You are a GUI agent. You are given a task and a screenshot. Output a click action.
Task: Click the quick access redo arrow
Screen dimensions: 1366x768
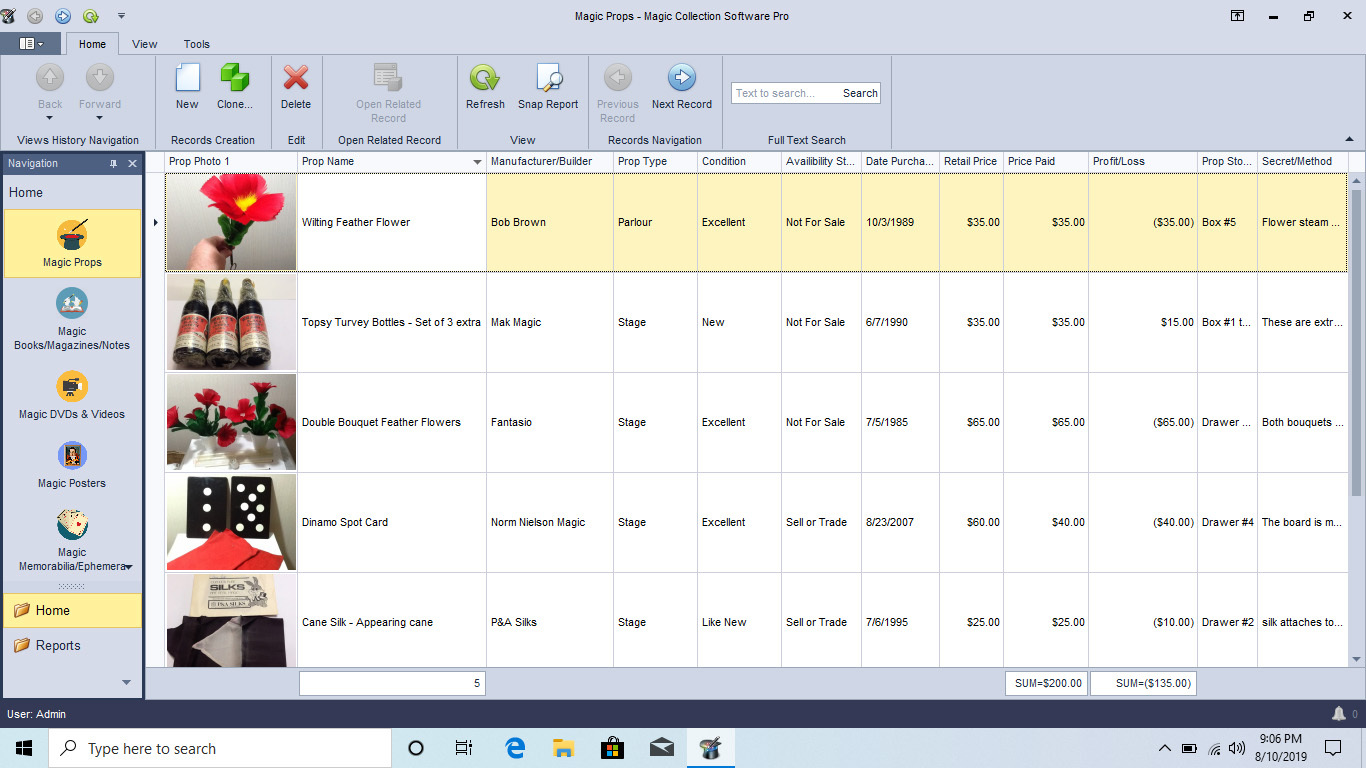63,16
